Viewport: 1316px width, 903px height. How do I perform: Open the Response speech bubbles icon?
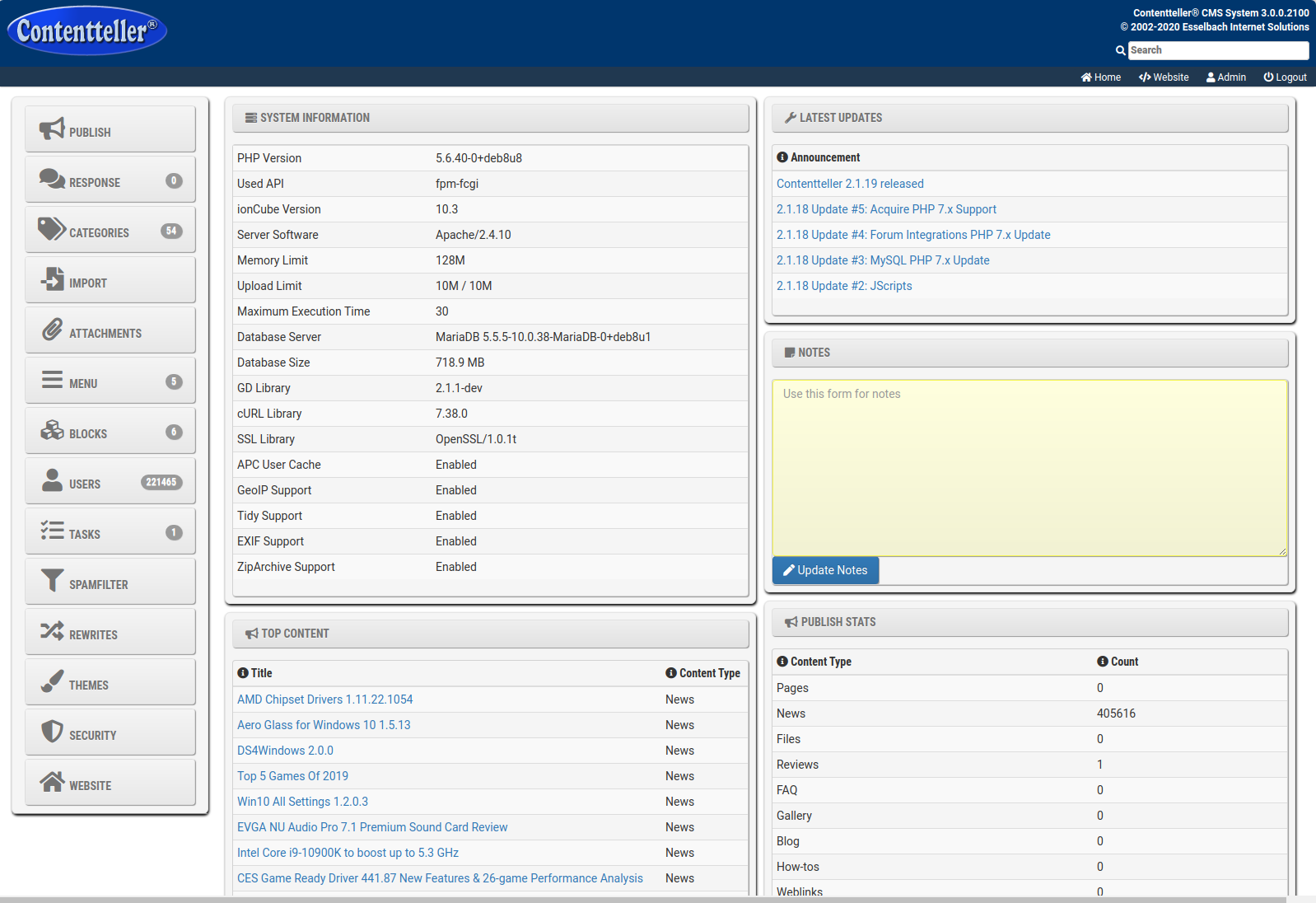pos(52,179)
